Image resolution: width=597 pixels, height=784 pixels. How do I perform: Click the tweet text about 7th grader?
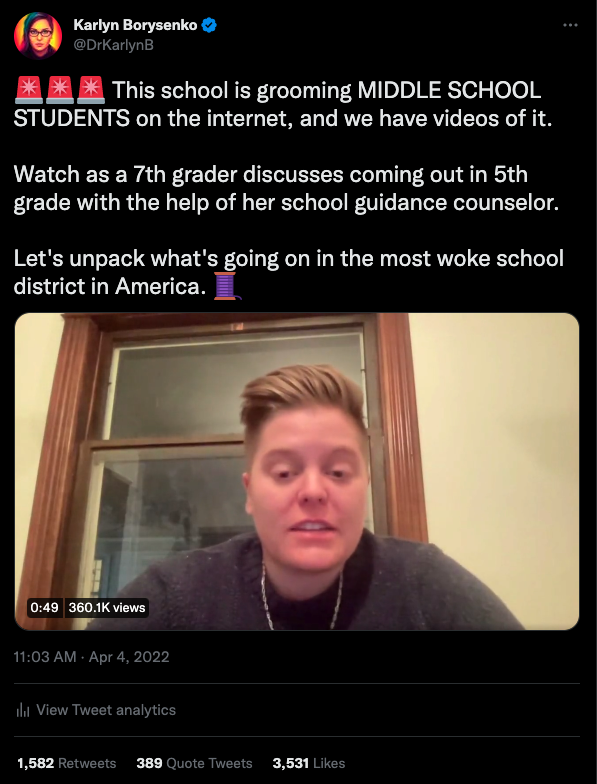coord(286,188)
